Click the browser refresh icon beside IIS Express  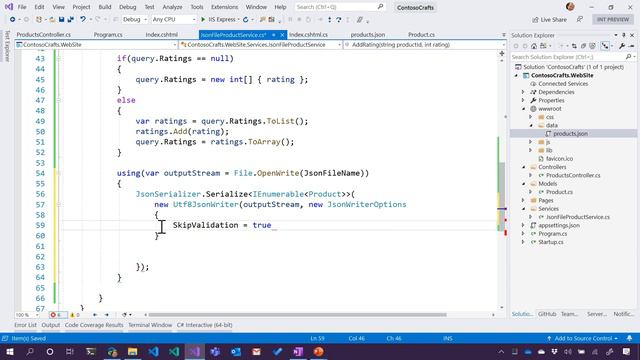click(x=245, y=19)
